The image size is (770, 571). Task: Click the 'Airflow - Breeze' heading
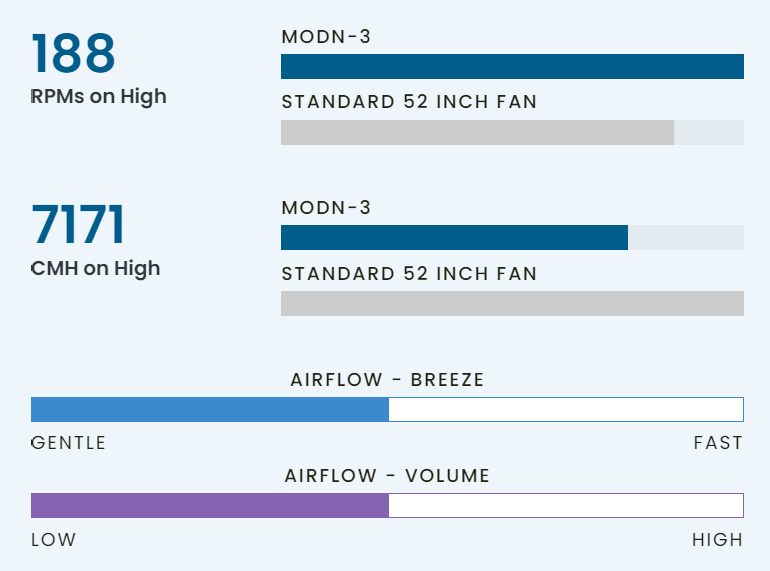pyautogui.click(x=387, y=380)
